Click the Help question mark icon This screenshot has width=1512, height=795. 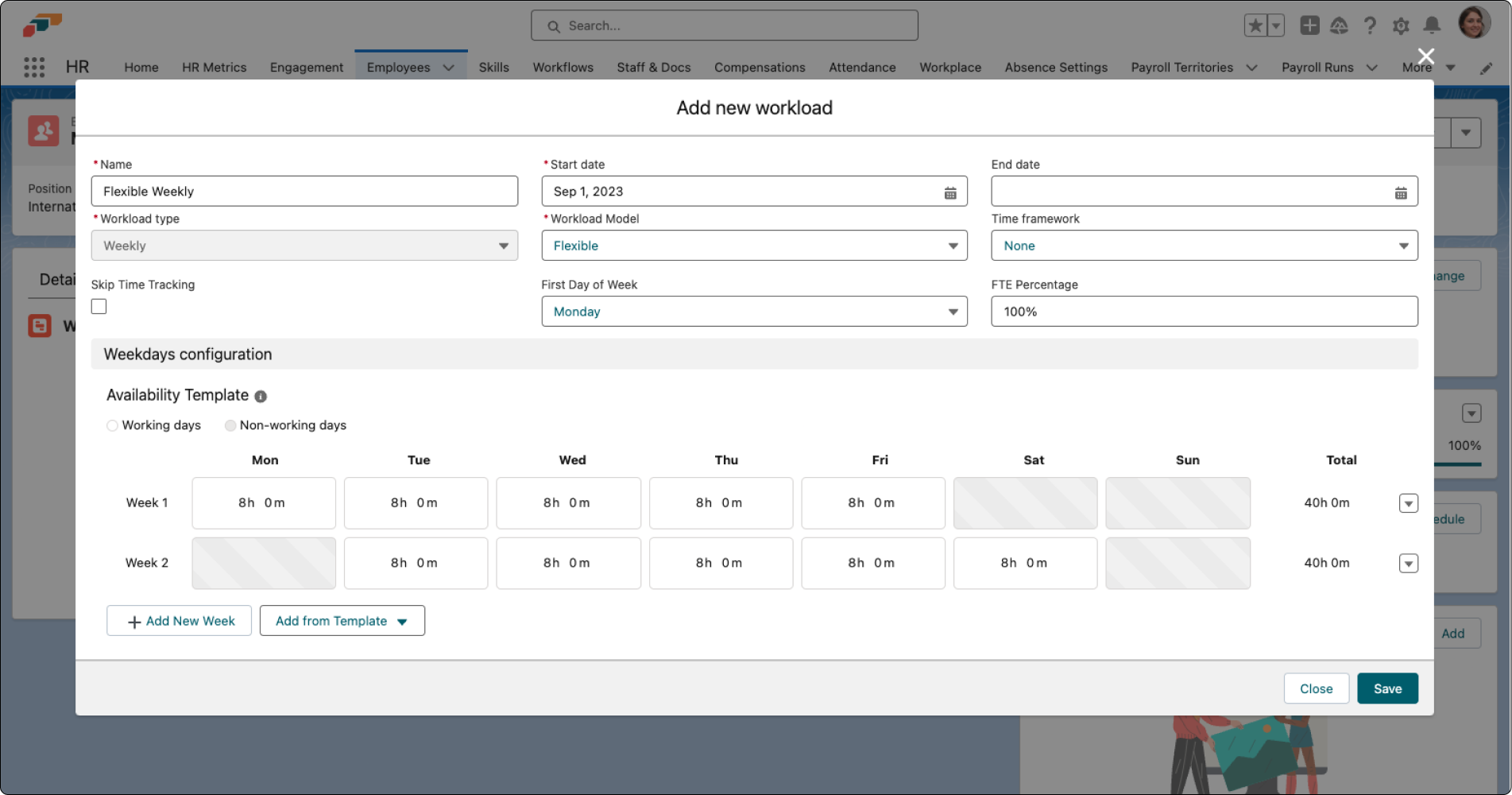pos(1370,26)
